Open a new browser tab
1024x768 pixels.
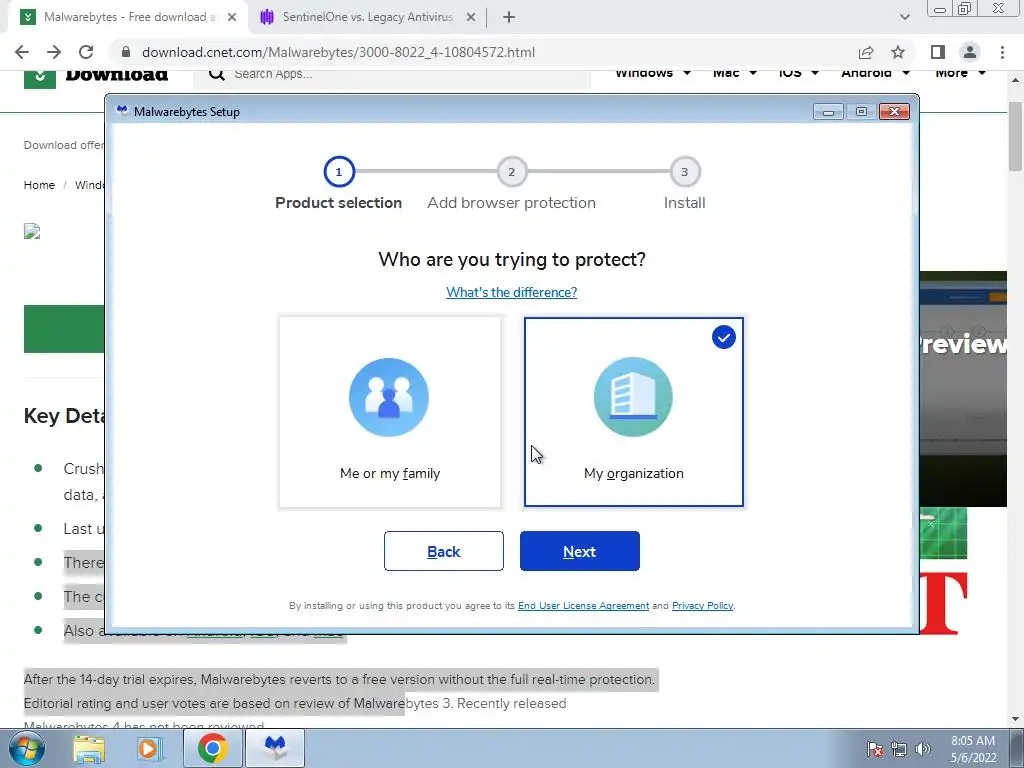click(509, 18)
